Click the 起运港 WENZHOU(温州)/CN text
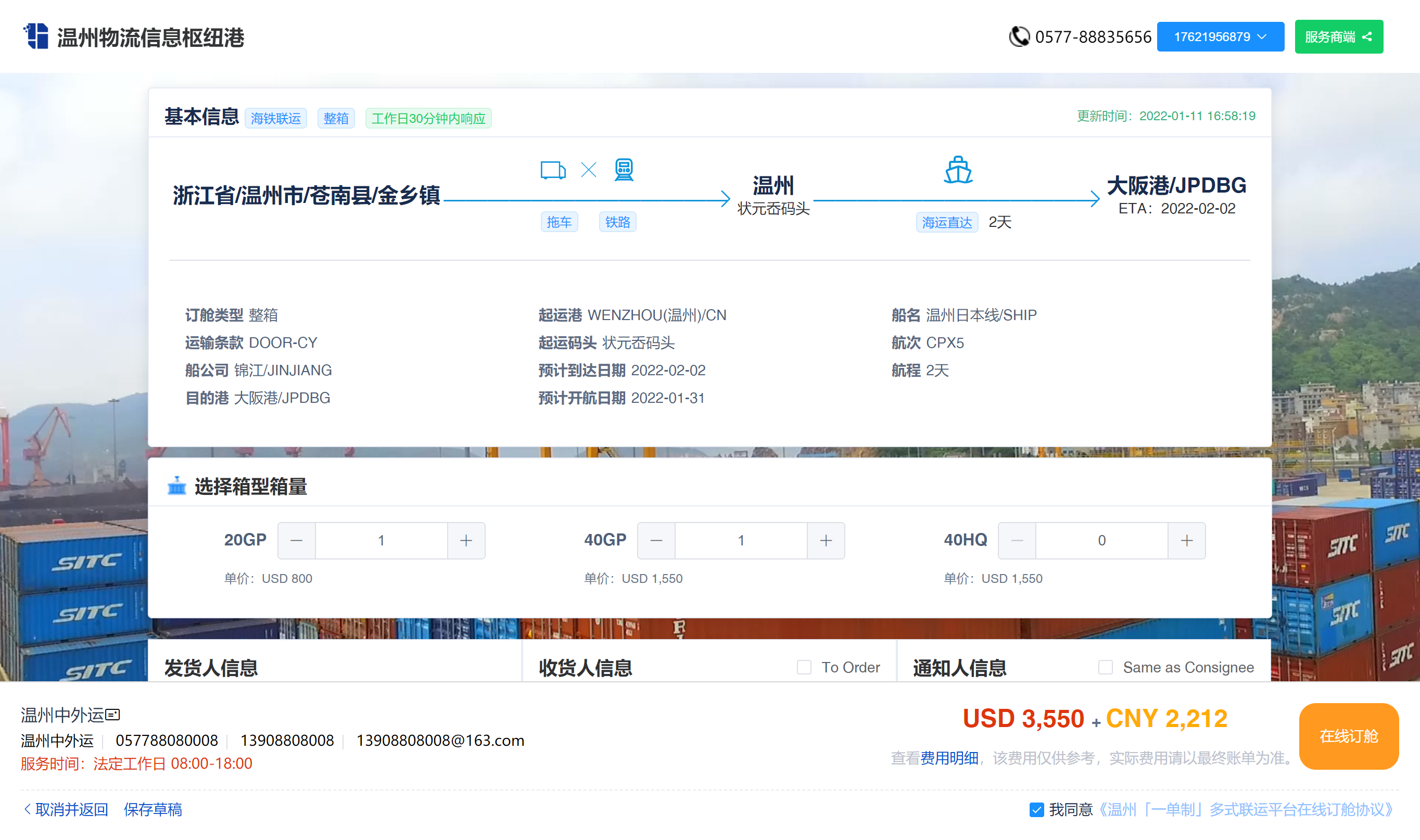This screenshot has width=1420, height=840. (632, 315)
